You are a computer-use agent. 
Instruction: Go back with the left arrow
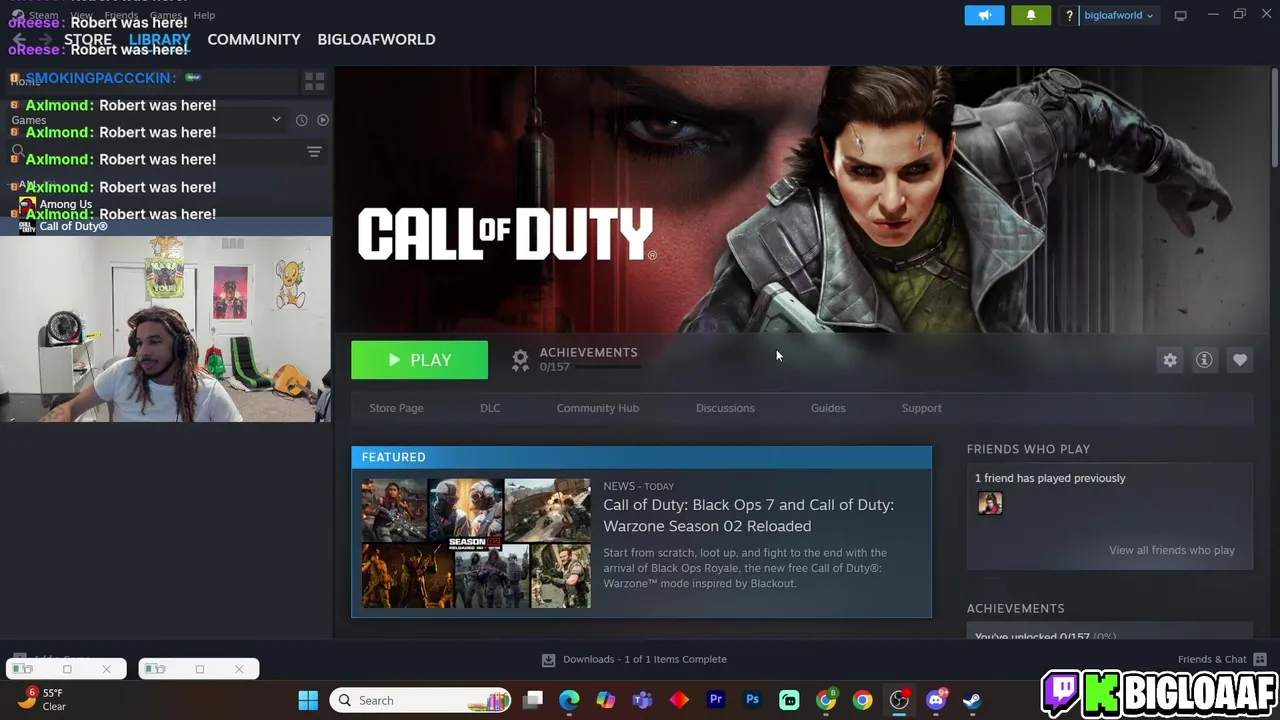19,40
